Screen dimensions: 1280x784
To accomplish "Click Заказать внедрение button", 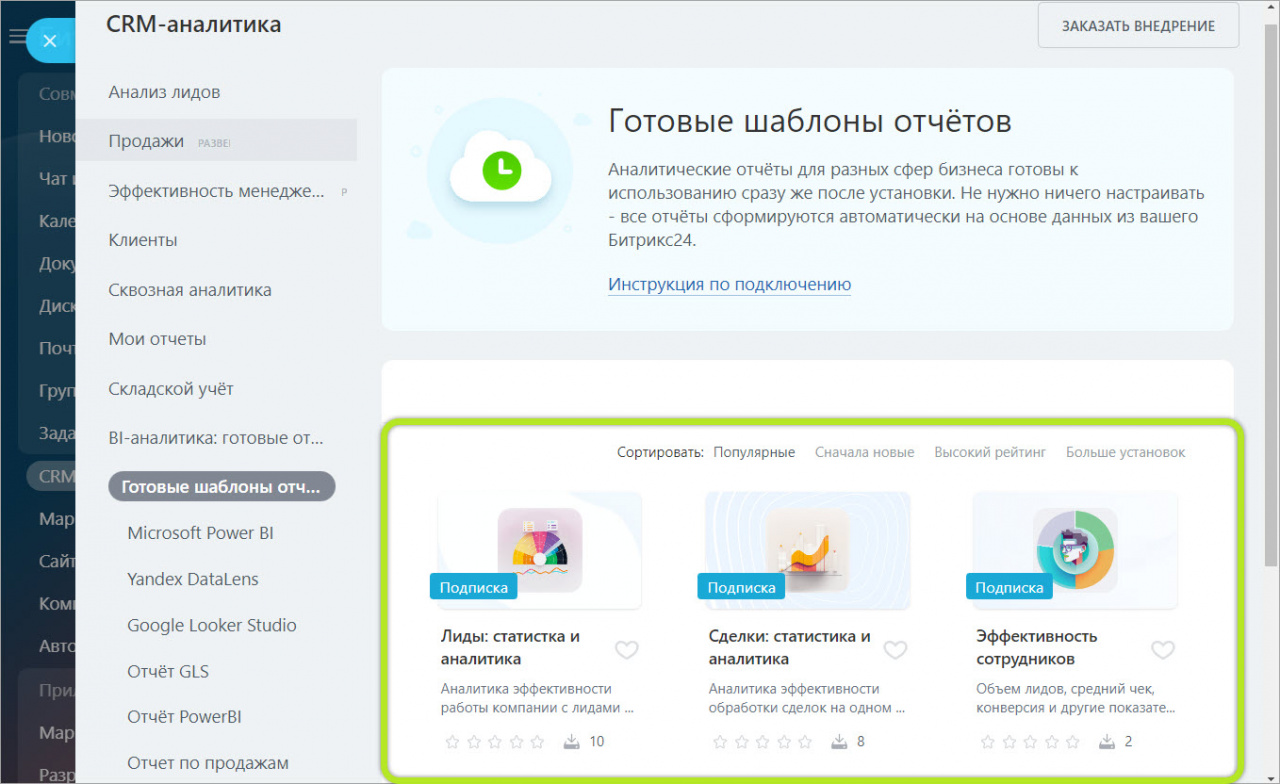I will pos(1138,26).
